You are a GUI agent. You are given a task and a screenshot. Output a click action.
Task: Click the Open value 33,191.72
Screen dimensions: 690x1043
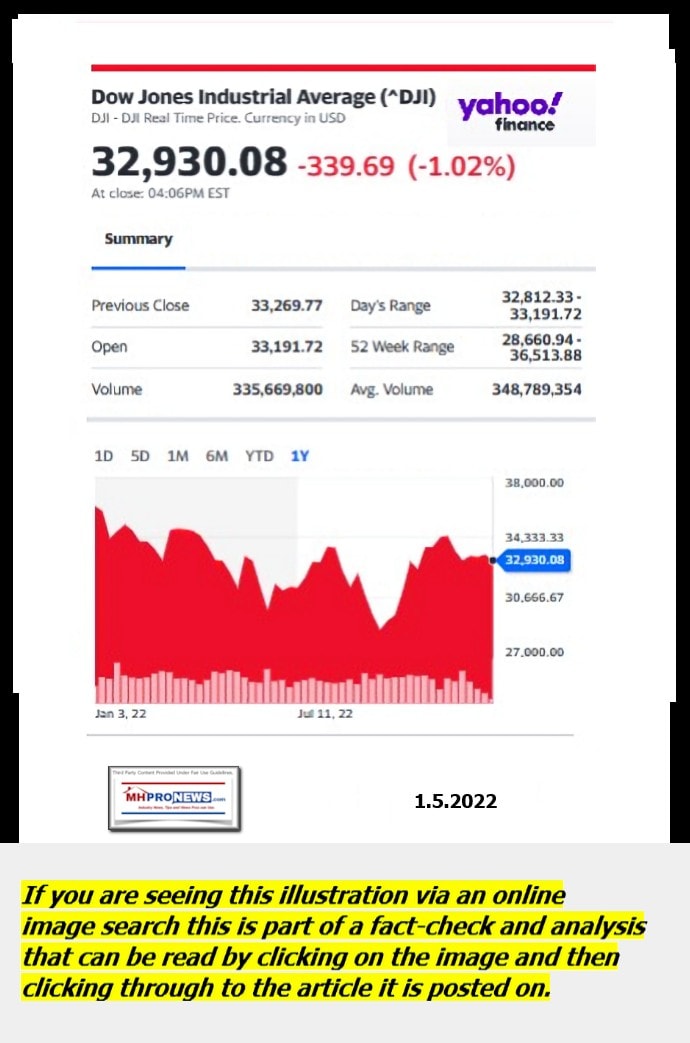click(x=287, y=347)
